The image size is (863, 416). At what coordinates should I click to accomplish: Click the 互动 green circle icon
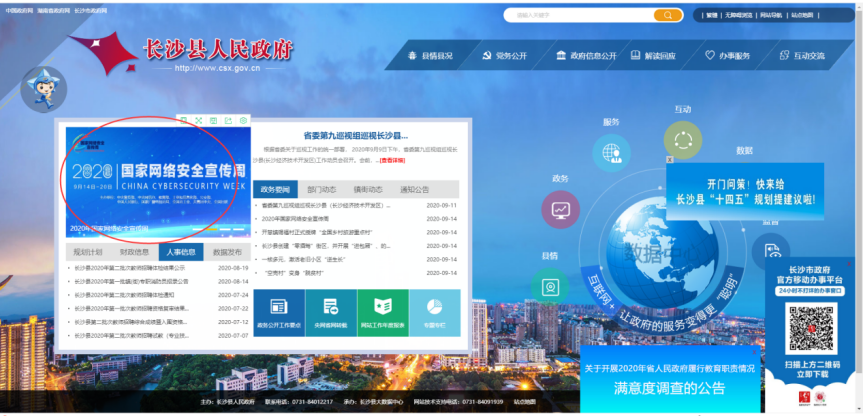pyautogui.click(x=682, y=139)
